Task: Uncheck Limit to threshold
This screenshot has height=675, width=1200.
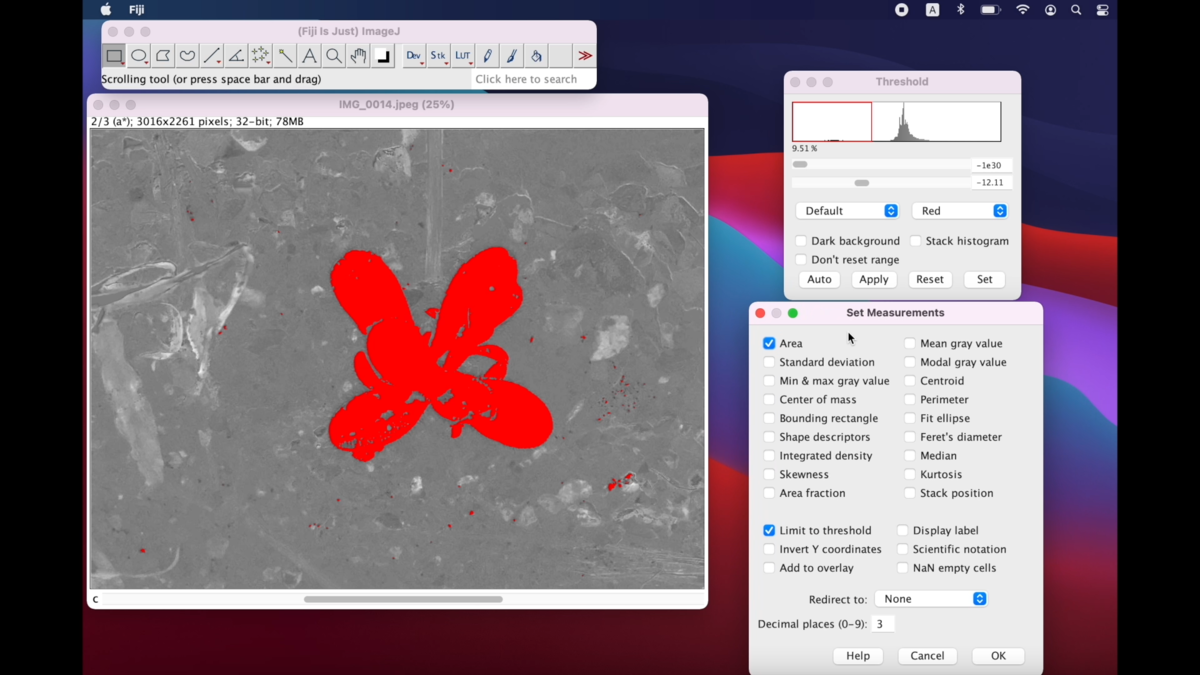Action: tap(769, 531)
